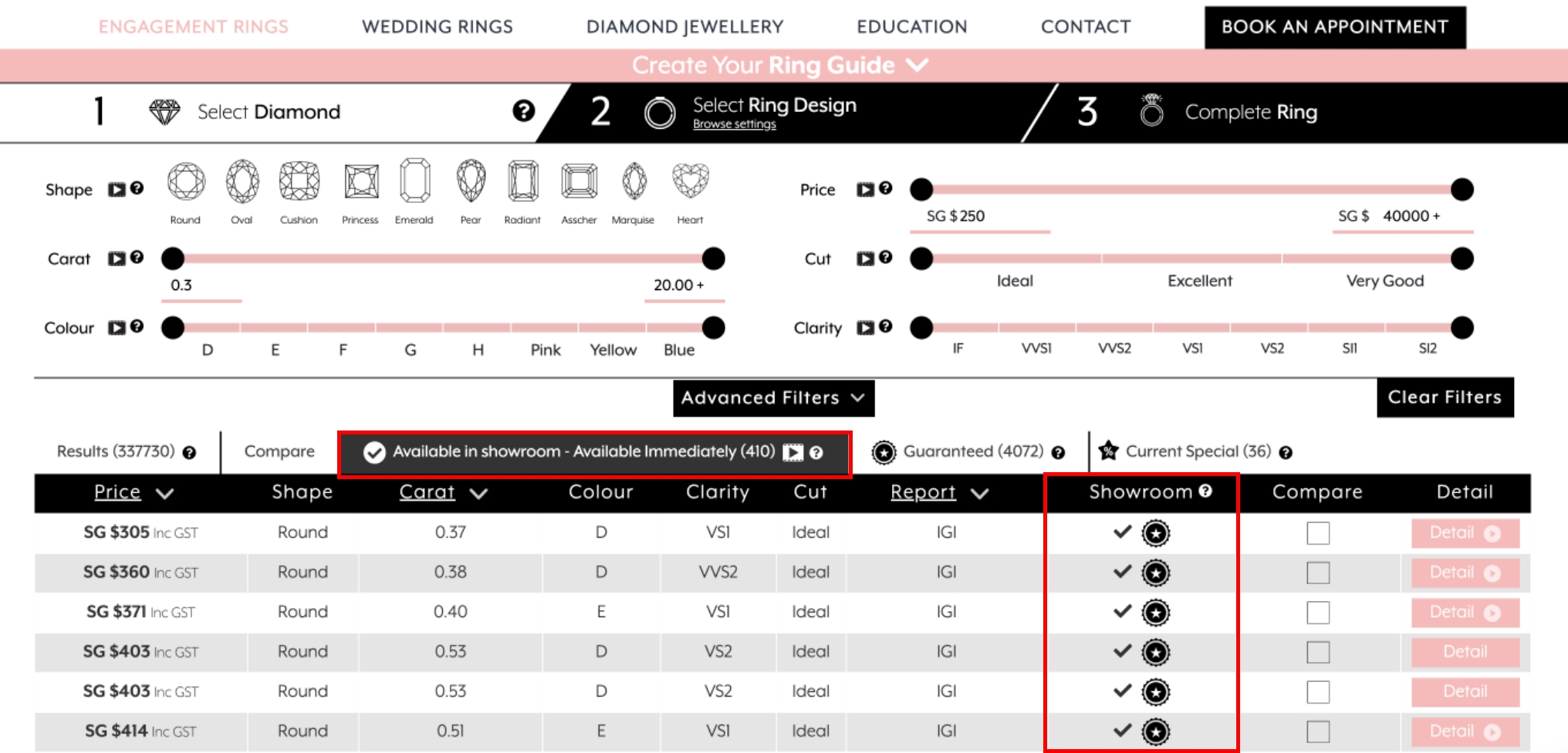Toggle Available in showroom filter checkmark
The height and width of the screenshot is (753, 1568).
point(375,452)
